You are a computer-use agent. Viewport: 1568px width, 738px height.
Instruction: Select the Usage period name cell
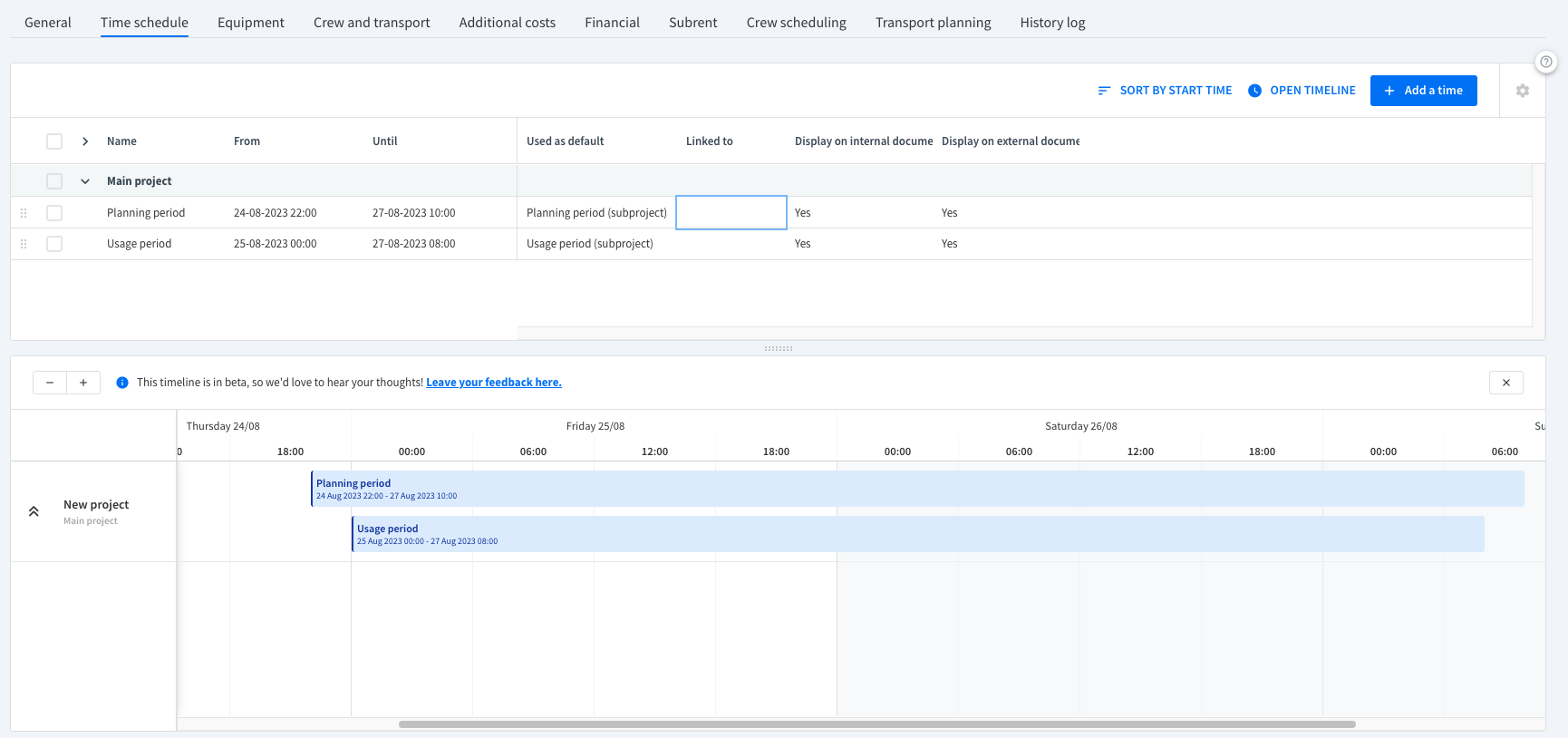coord(139,244)
